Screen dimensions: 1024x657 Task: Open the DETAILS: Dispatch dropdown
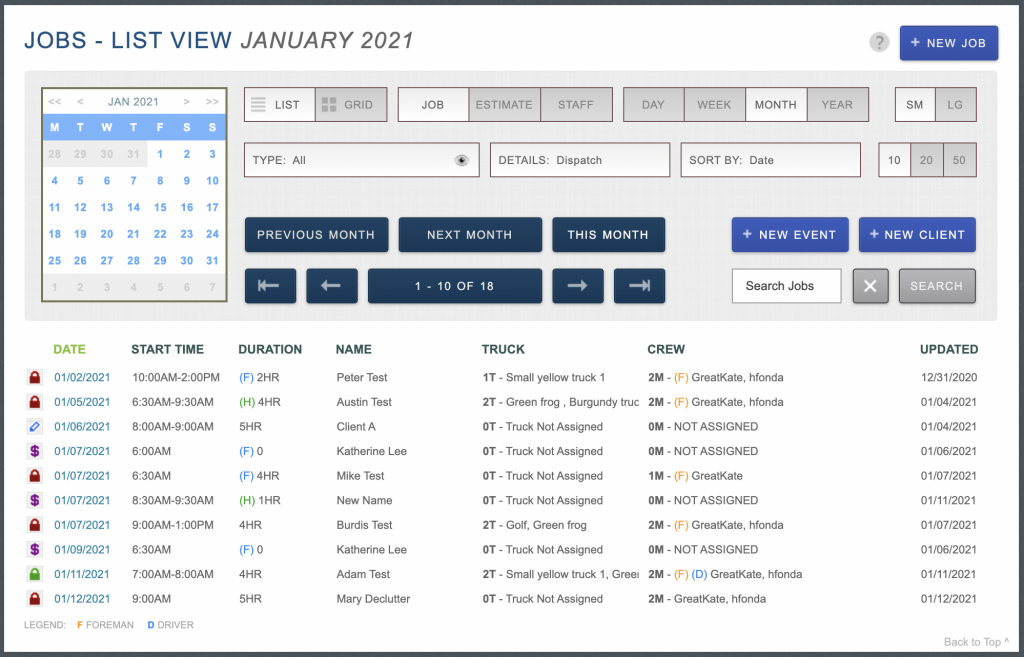(x=579, y=160)
